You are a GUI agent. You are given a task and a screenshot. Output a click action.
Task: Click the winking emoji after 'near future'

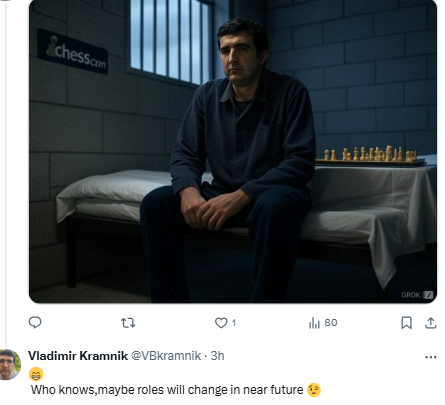(x=314, y=390)
